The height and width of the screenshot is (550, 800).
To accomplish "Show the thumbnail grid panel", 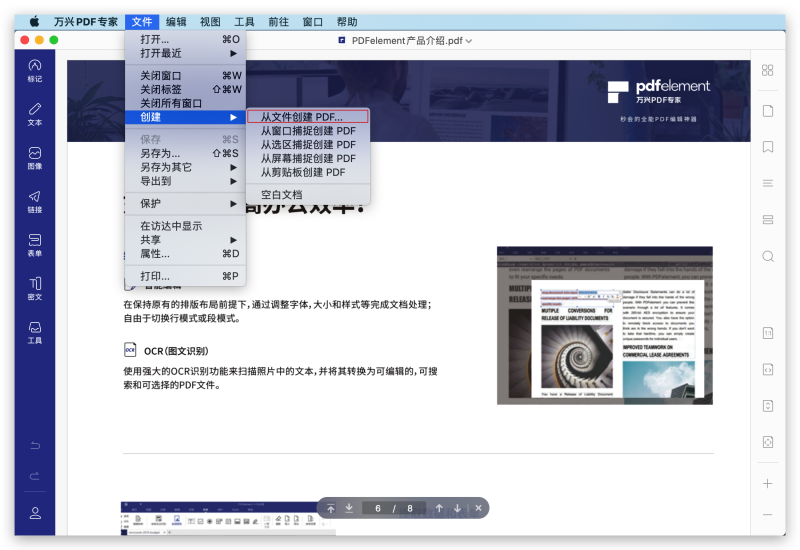I will (767, 70).
